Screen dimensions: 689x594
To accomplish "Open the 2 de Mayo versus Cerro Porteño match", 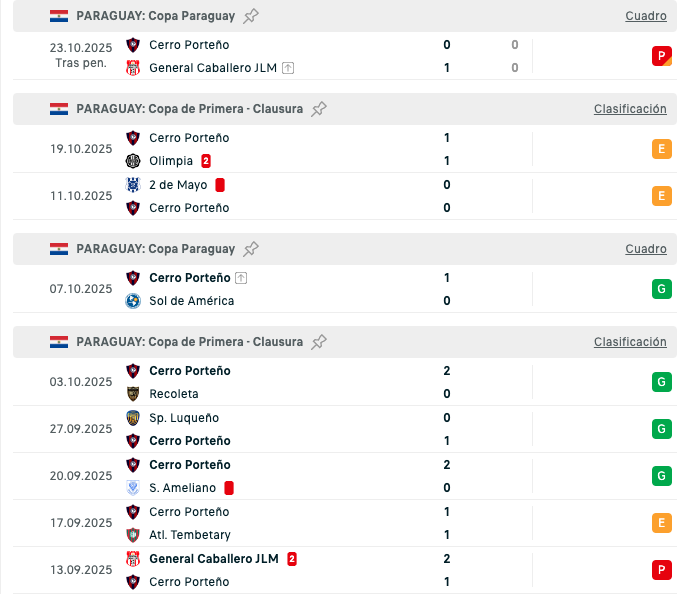I will (300, 196).
